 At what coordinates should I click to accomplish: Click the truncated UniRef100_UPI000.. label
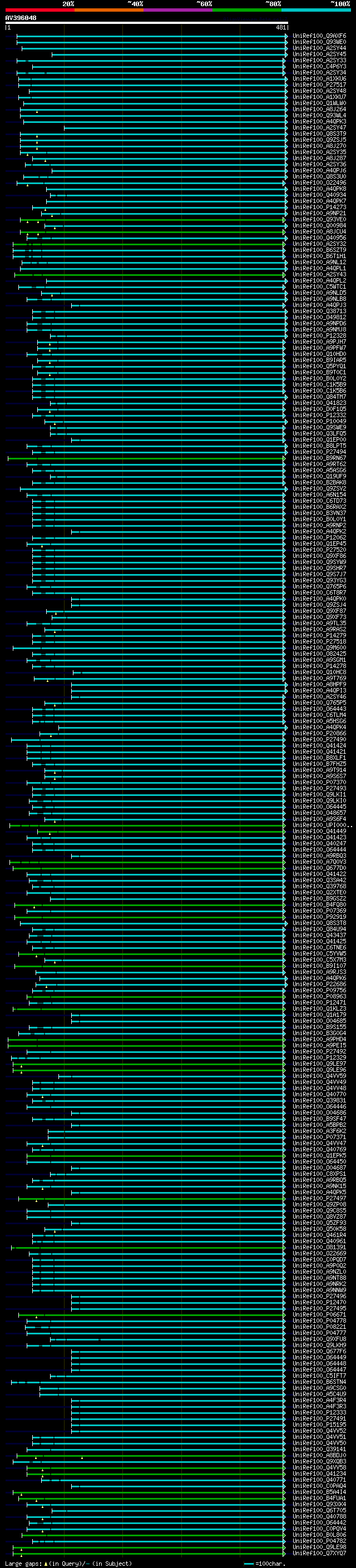point(322,825)
